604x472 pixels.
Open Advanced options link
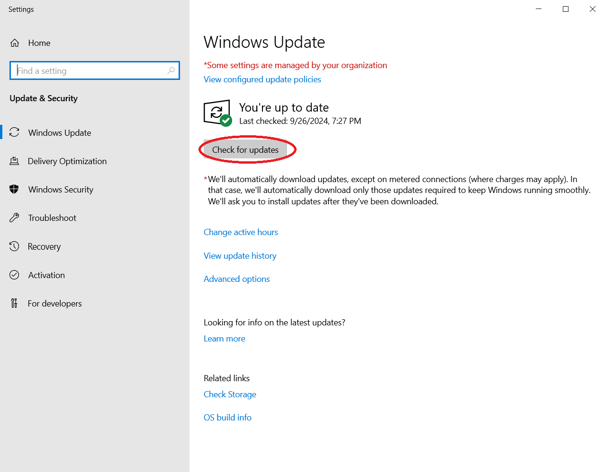click(237, 279)
